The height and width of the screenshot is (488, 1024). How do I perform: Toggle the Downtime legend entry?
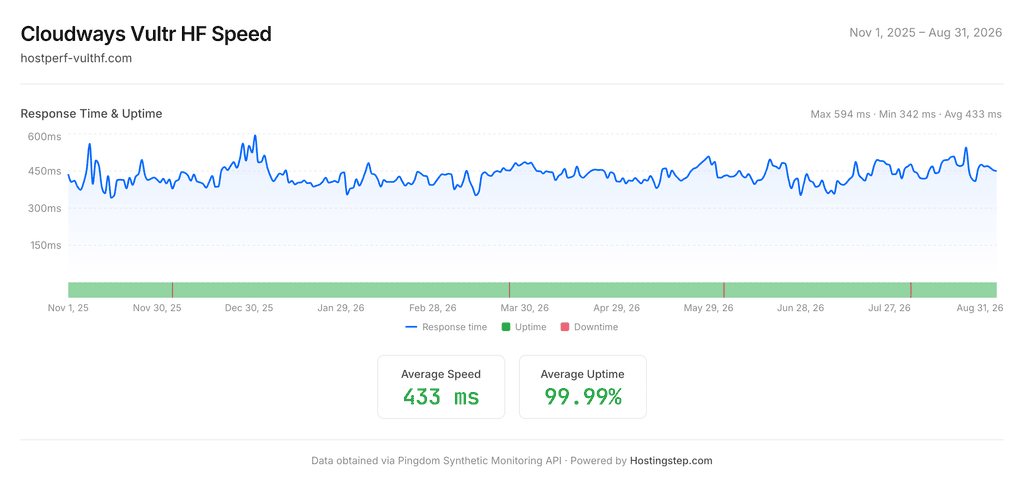point(589,327)
